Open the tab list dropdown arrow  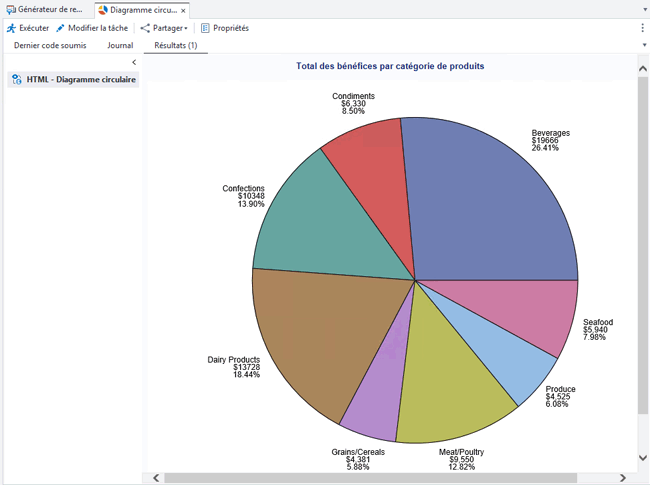pos(644,10)
